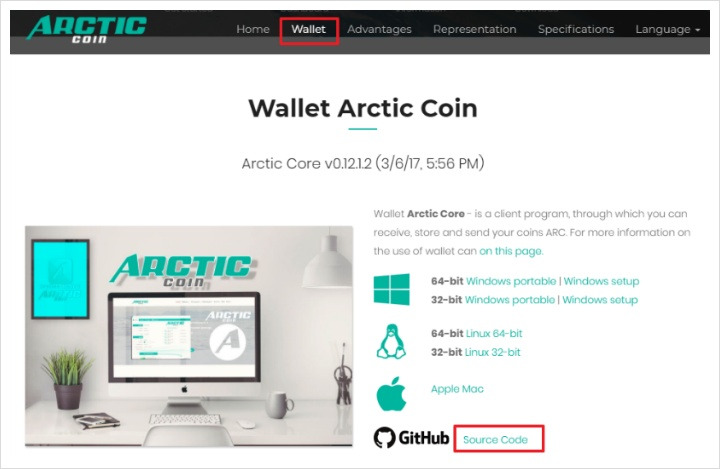Click the Arctic Coin logo in header
This screenshot has height=469, width=720.
pos(86,29)
